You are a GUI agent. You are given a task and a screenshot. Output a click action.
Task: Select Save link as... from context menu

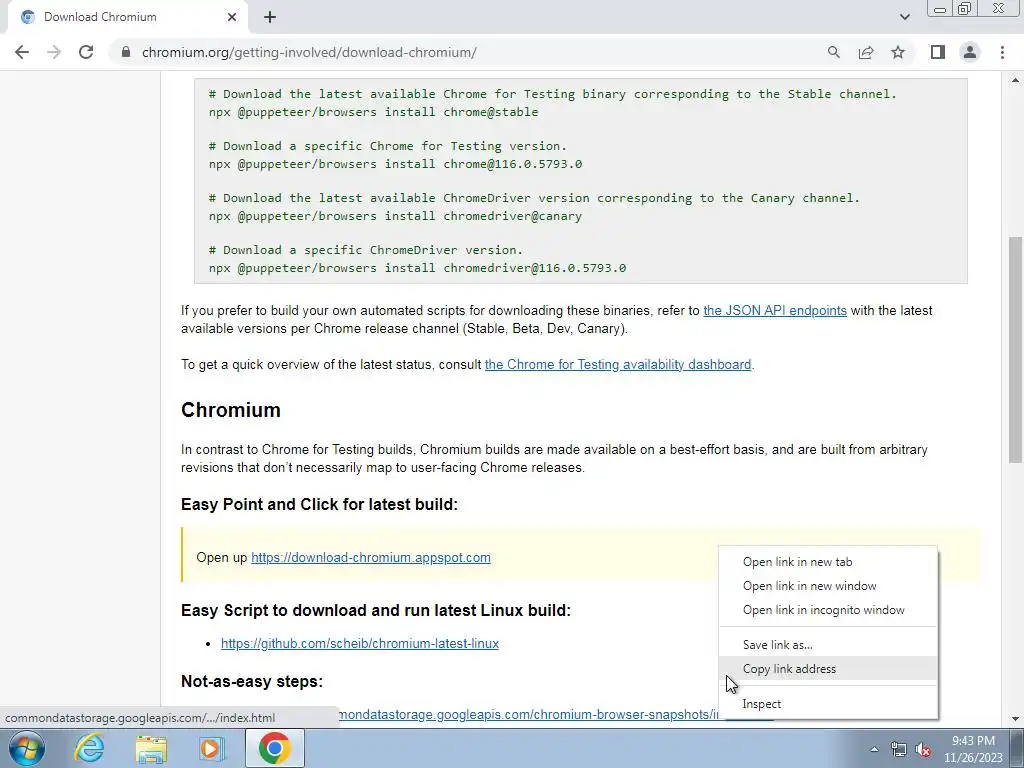[x=828, y=645]
